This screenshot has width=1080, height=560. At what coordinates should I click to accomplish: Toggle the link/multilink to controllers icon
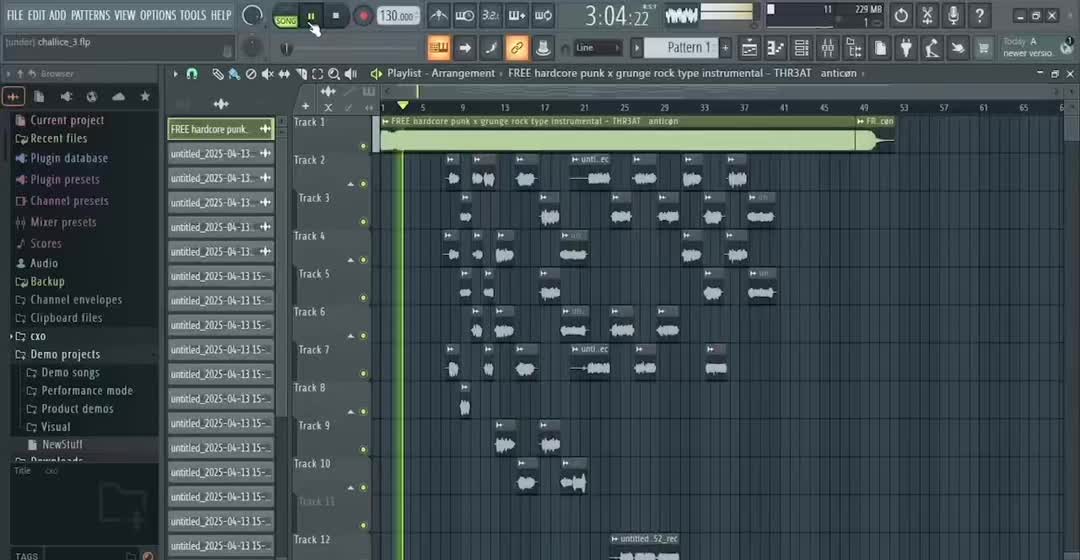click(516, 48)
